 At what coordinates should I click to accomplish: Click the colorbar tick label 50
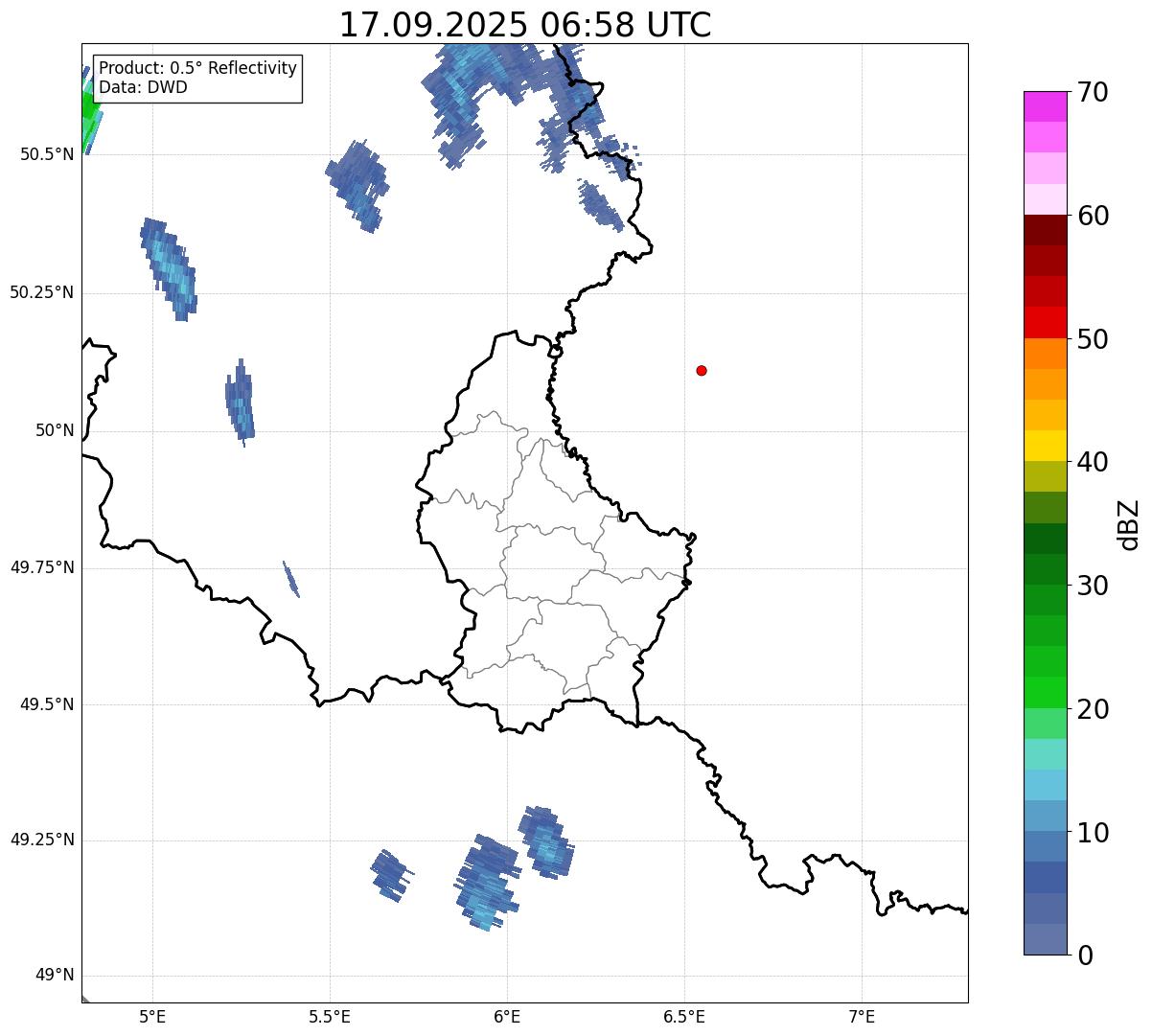pyautogui.click(x=1093, y=339)
